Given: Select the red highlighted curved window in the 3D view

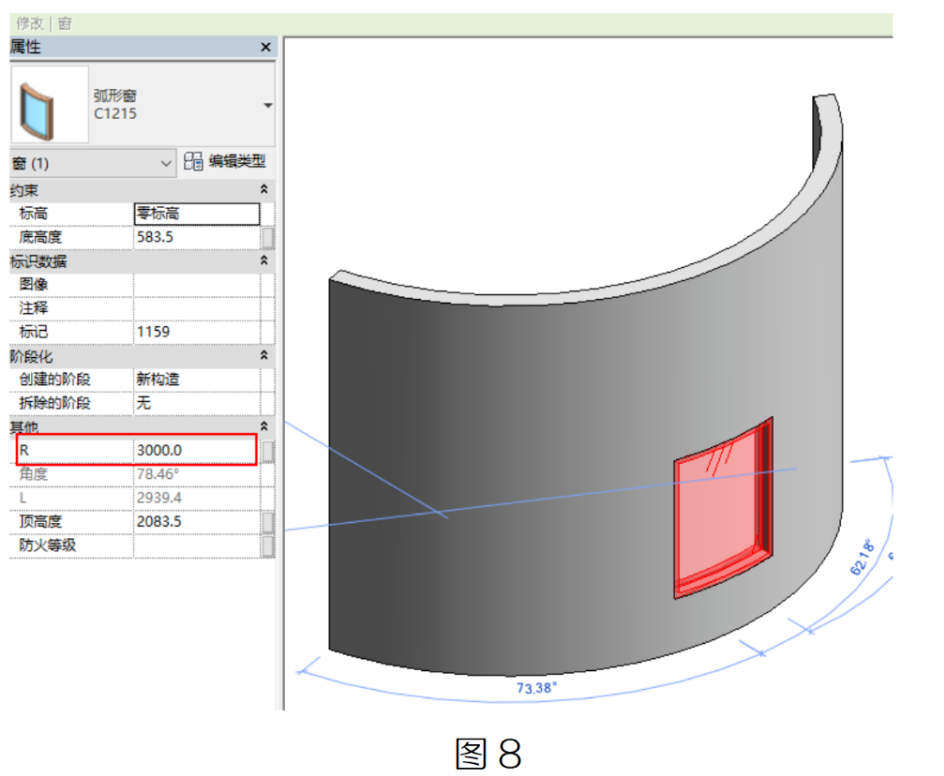Looking at the screenshot, I should (722, 508).
